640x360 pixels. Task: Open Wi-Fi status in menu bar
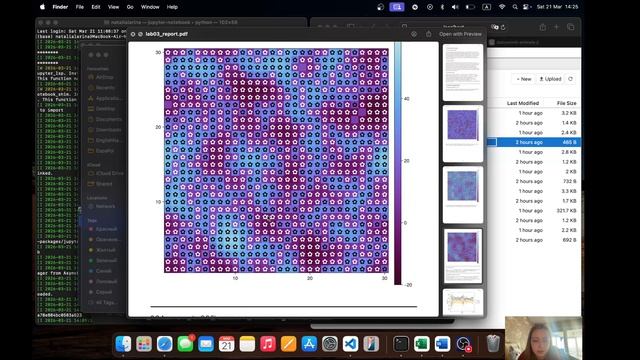click(502, 7)
